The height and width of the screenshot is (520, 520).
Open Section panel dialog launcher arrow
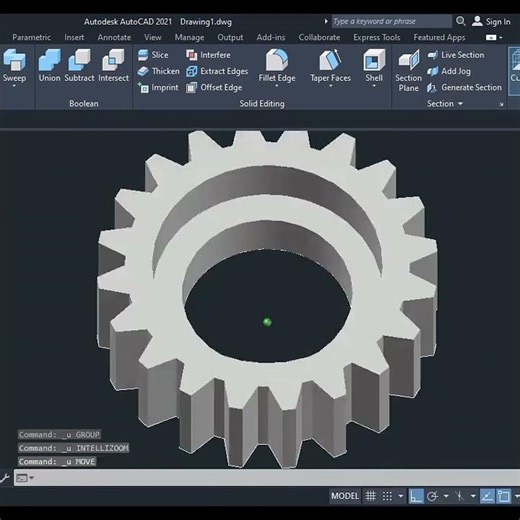(501, 104)
